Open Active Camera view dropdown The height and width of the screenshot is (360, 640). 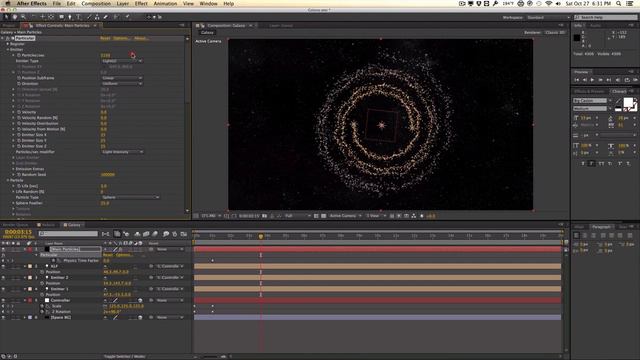click(345, 216)
